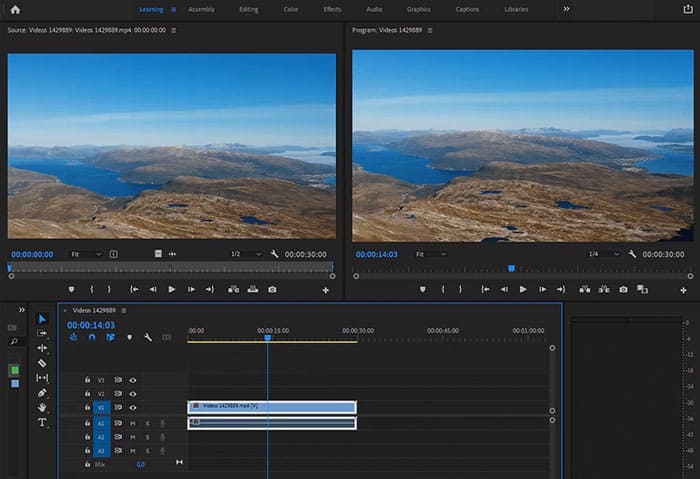Select the Selection tool arrow
Screen dimensions: 700x479
[x=42, y=319]
